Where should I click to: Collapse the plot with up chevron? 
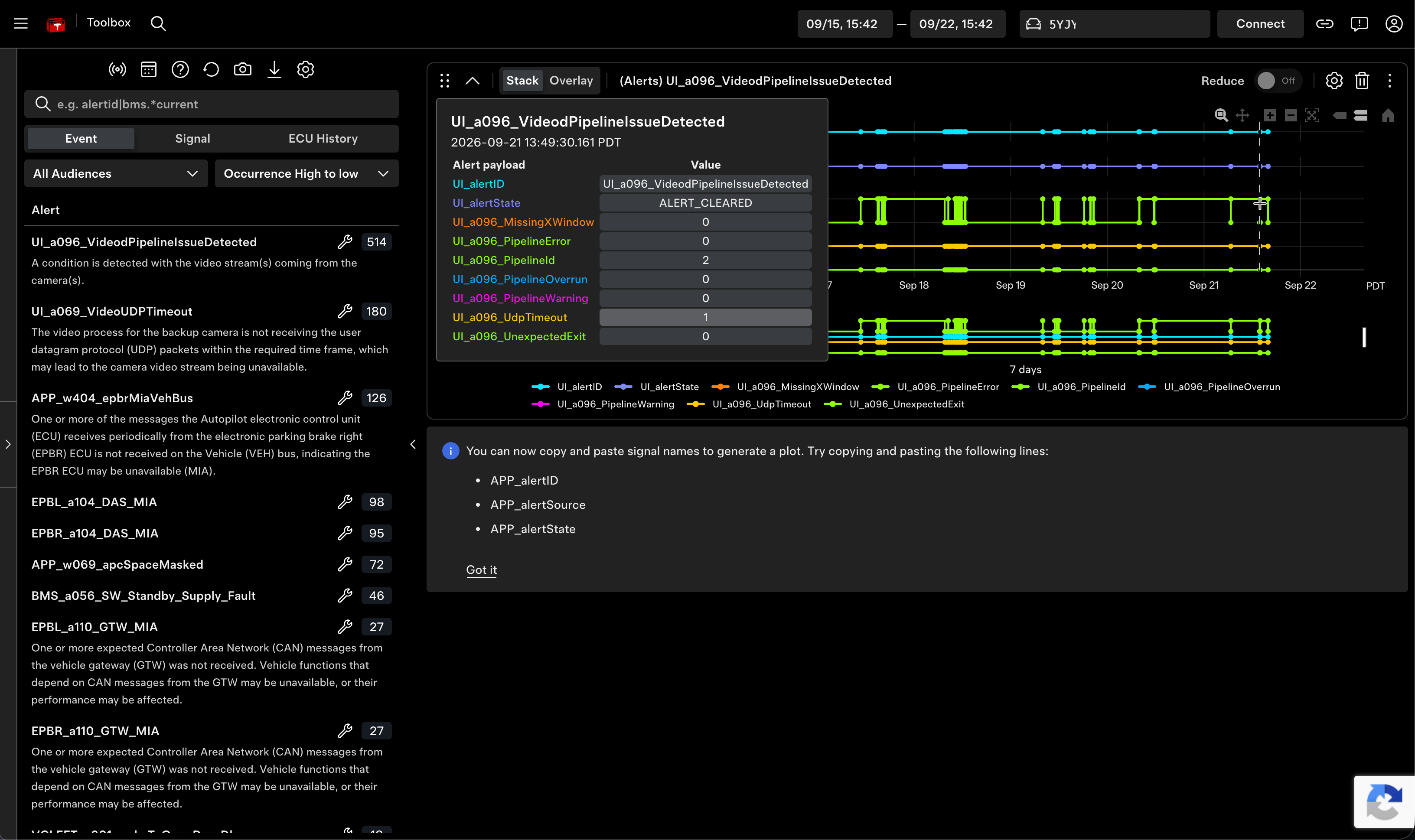pos(473,81)
